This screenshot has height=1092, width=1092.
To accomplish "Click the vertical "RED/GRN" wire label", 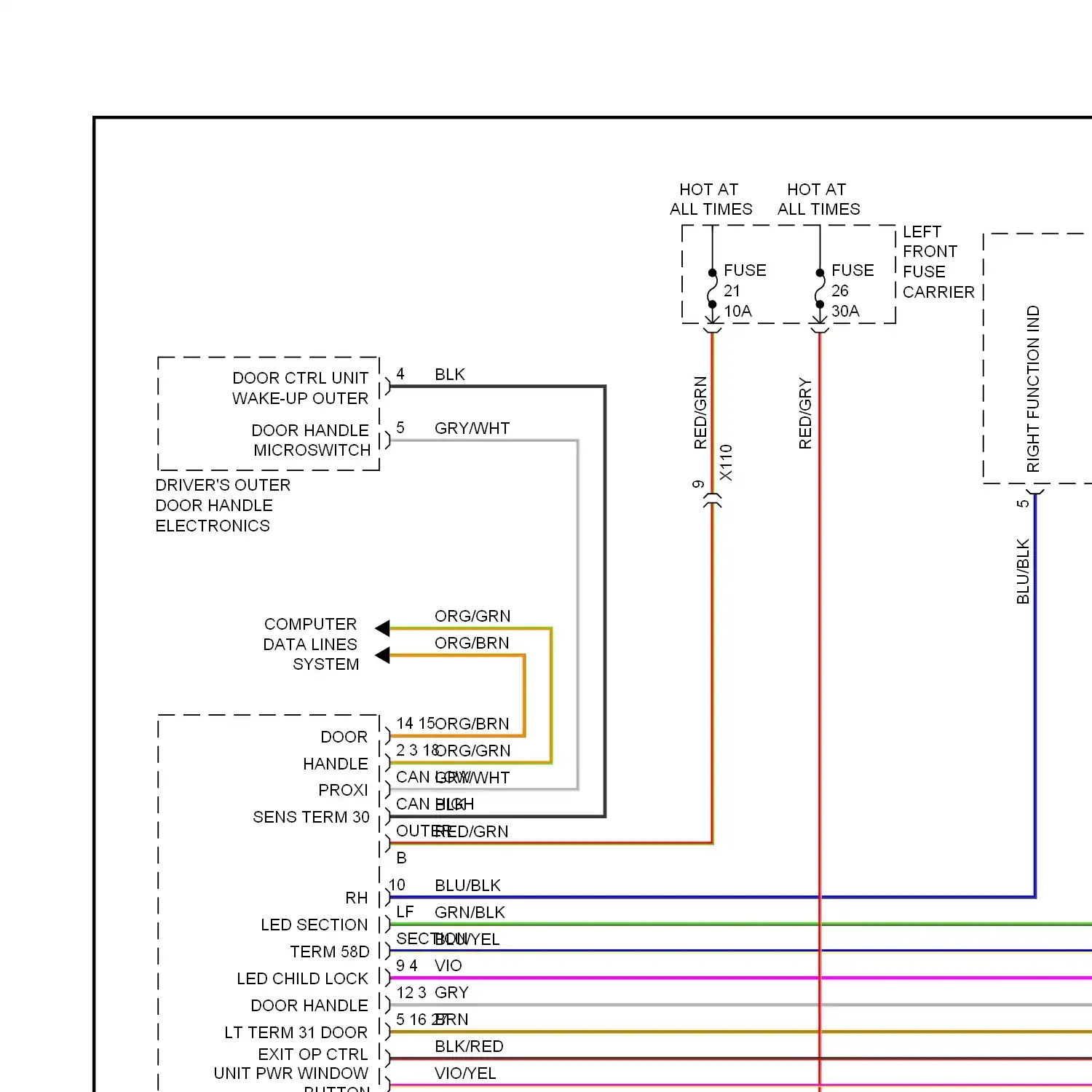I will coord(700,413).
